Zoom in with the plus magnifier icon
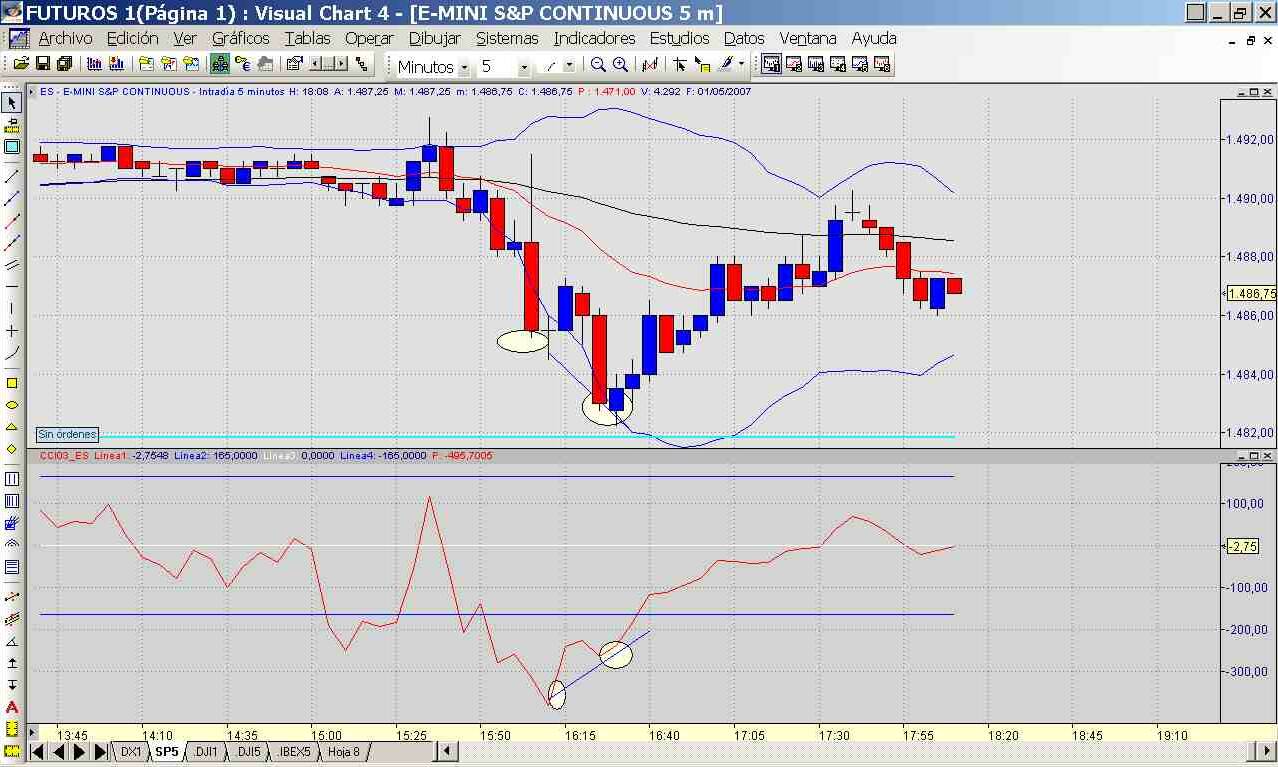1278x767 pixels. point(620,65)
